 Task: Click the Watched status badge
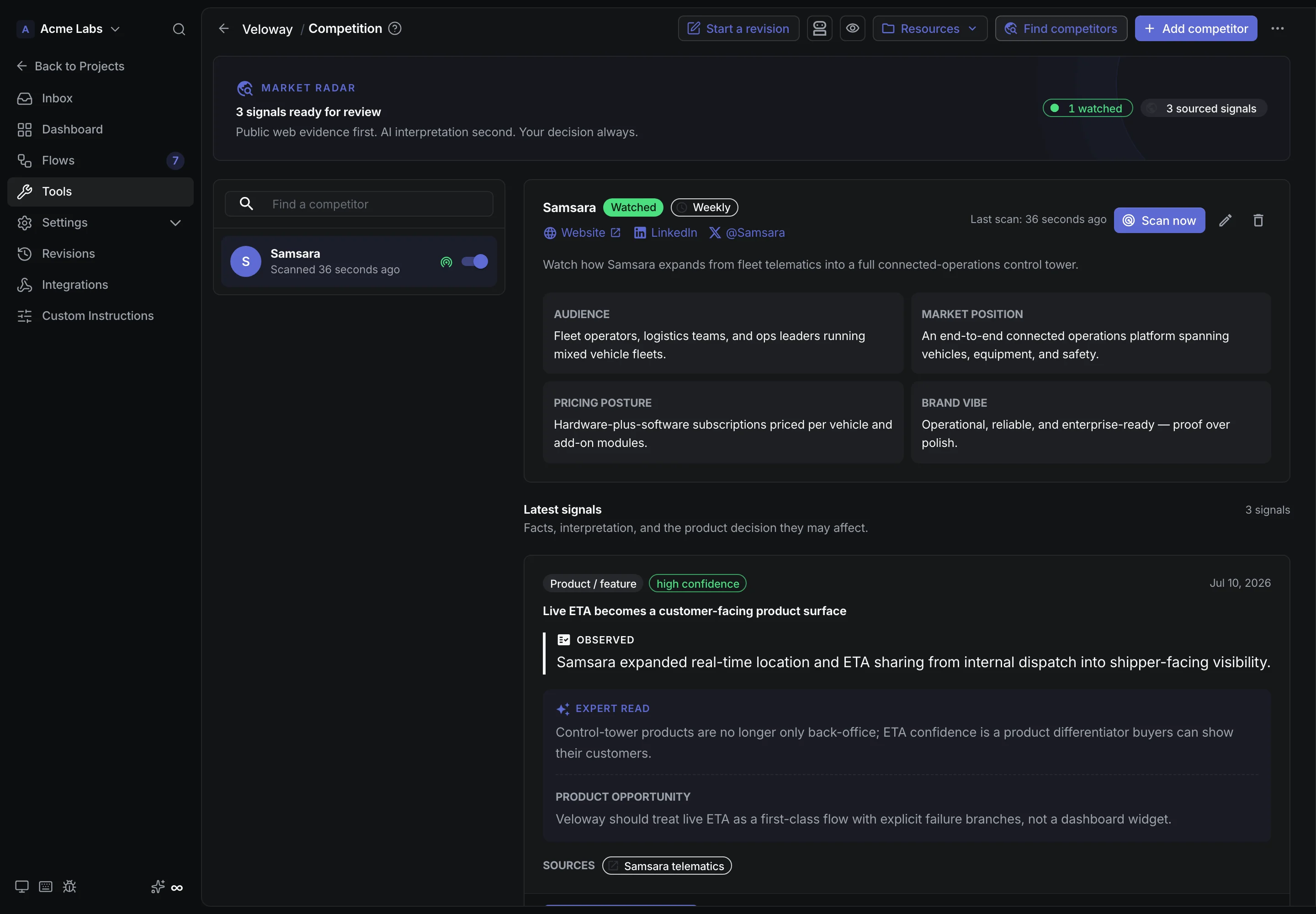tap(633, 207)
